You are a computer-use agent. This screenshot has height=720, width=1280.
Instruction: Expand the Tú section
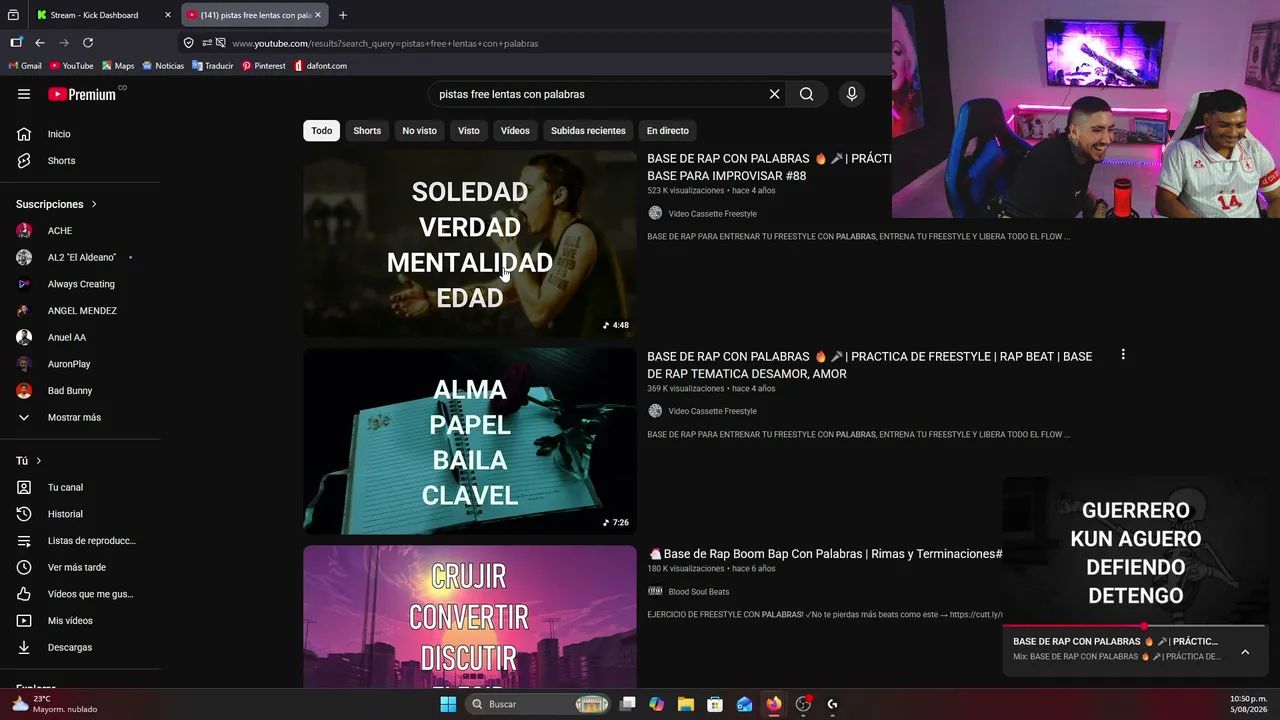[29, 461]
